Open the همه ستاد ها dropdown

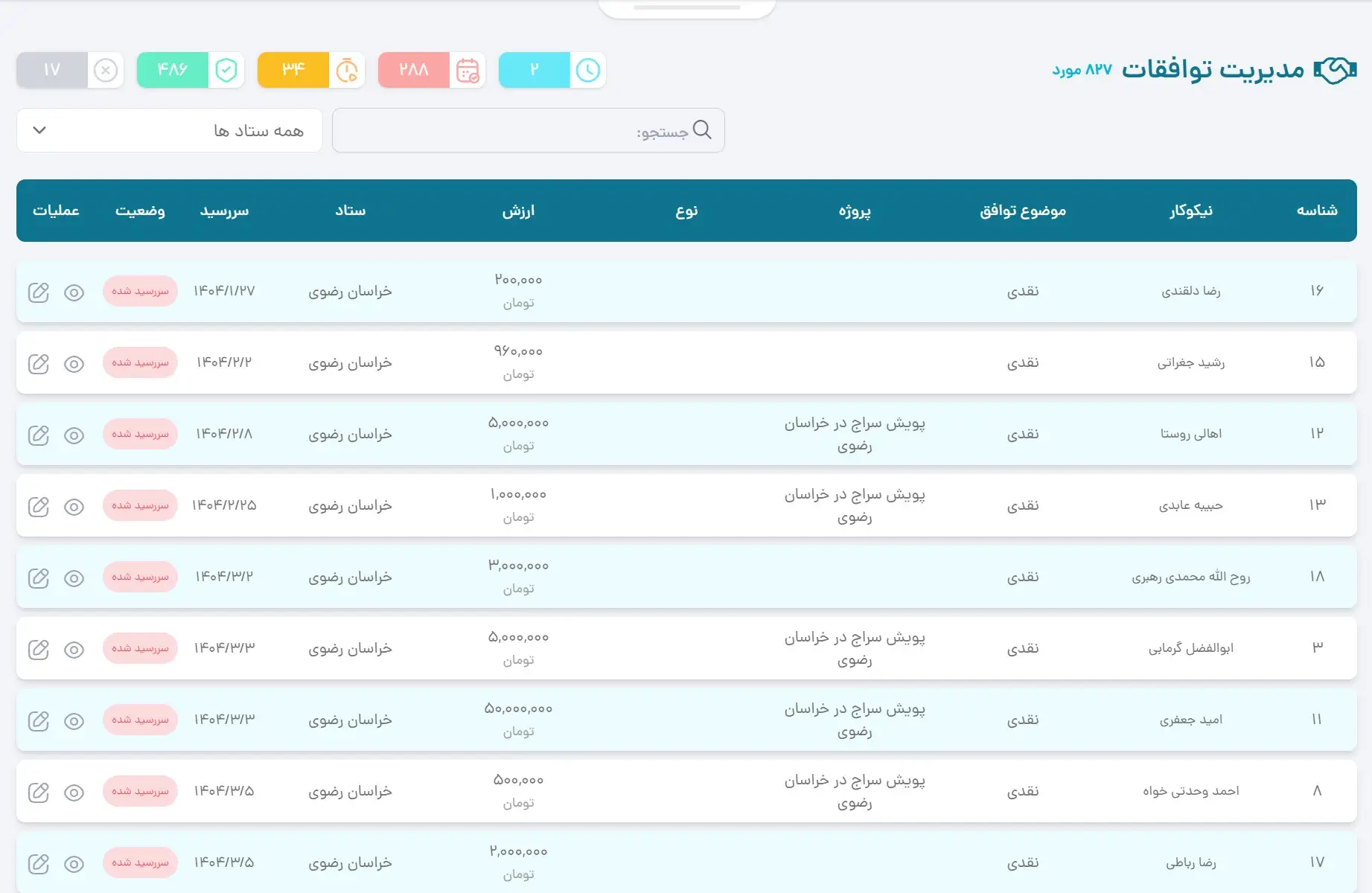(x=170, y=130)
